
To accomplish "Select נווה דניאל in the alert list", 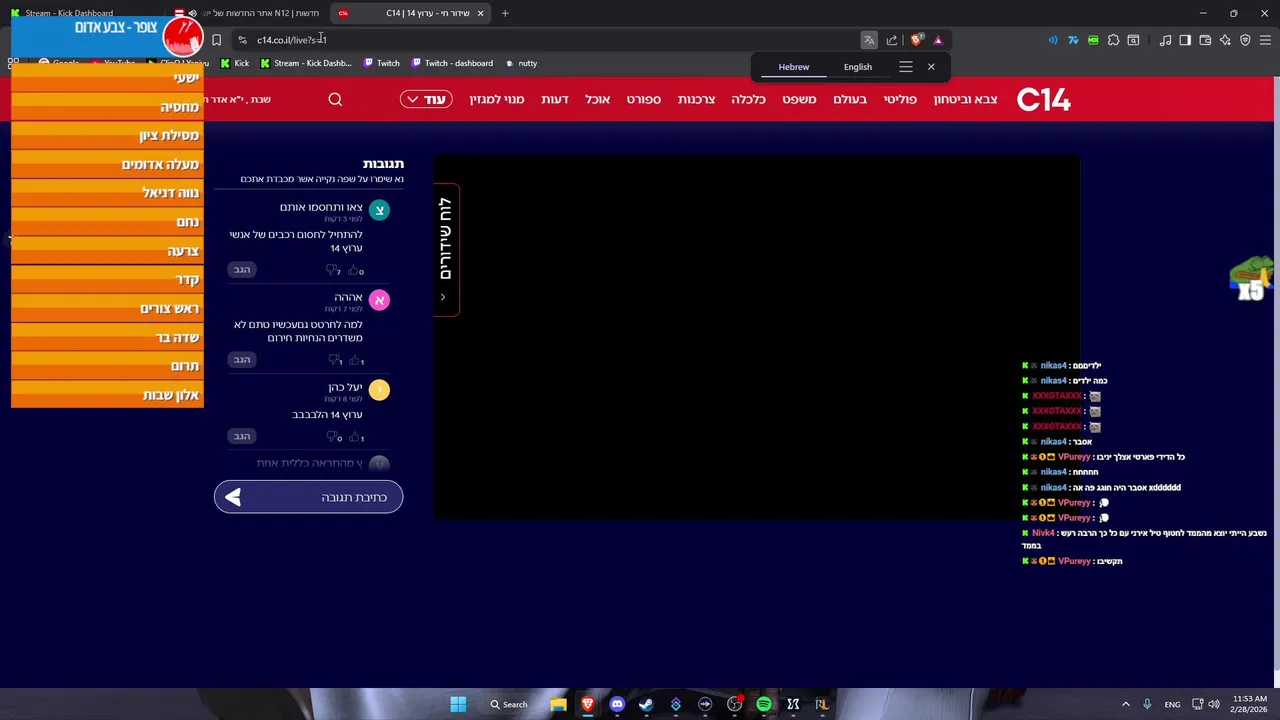I will pyautogui.click(x=107, y=193).
